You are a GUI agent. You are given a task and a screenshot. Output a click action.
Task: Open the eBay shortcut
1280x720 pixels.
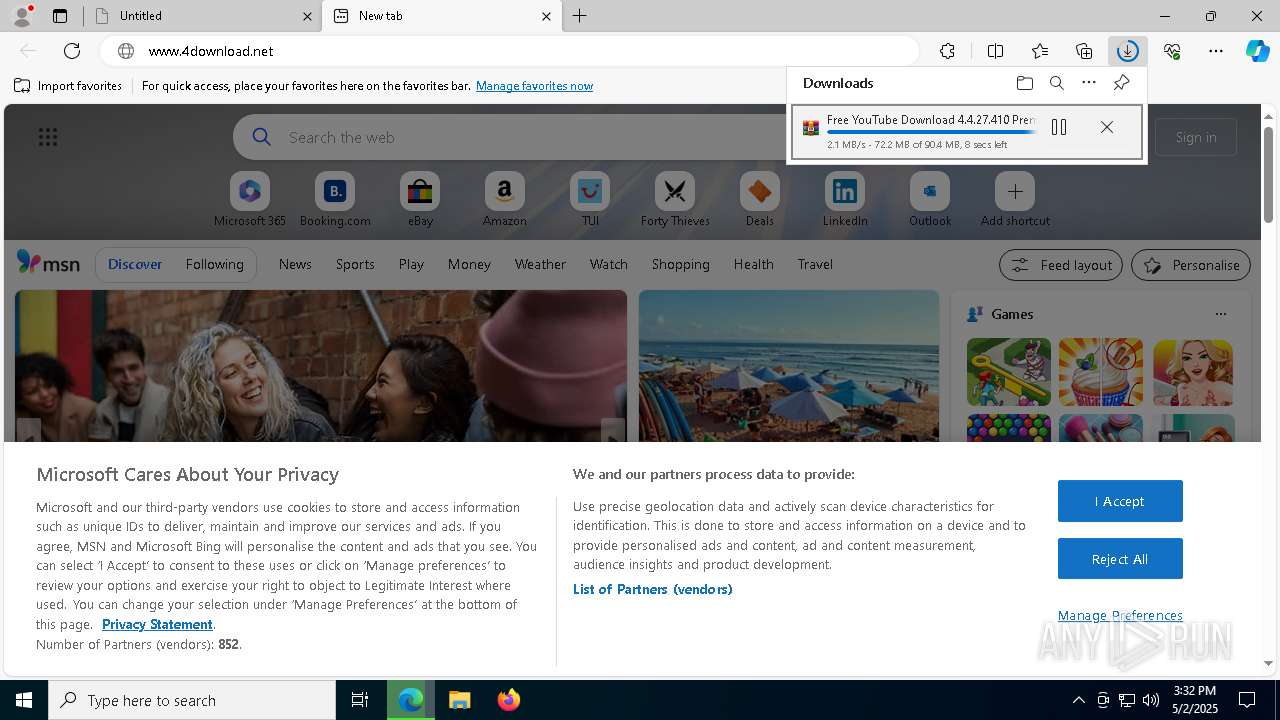click(420, 199)
